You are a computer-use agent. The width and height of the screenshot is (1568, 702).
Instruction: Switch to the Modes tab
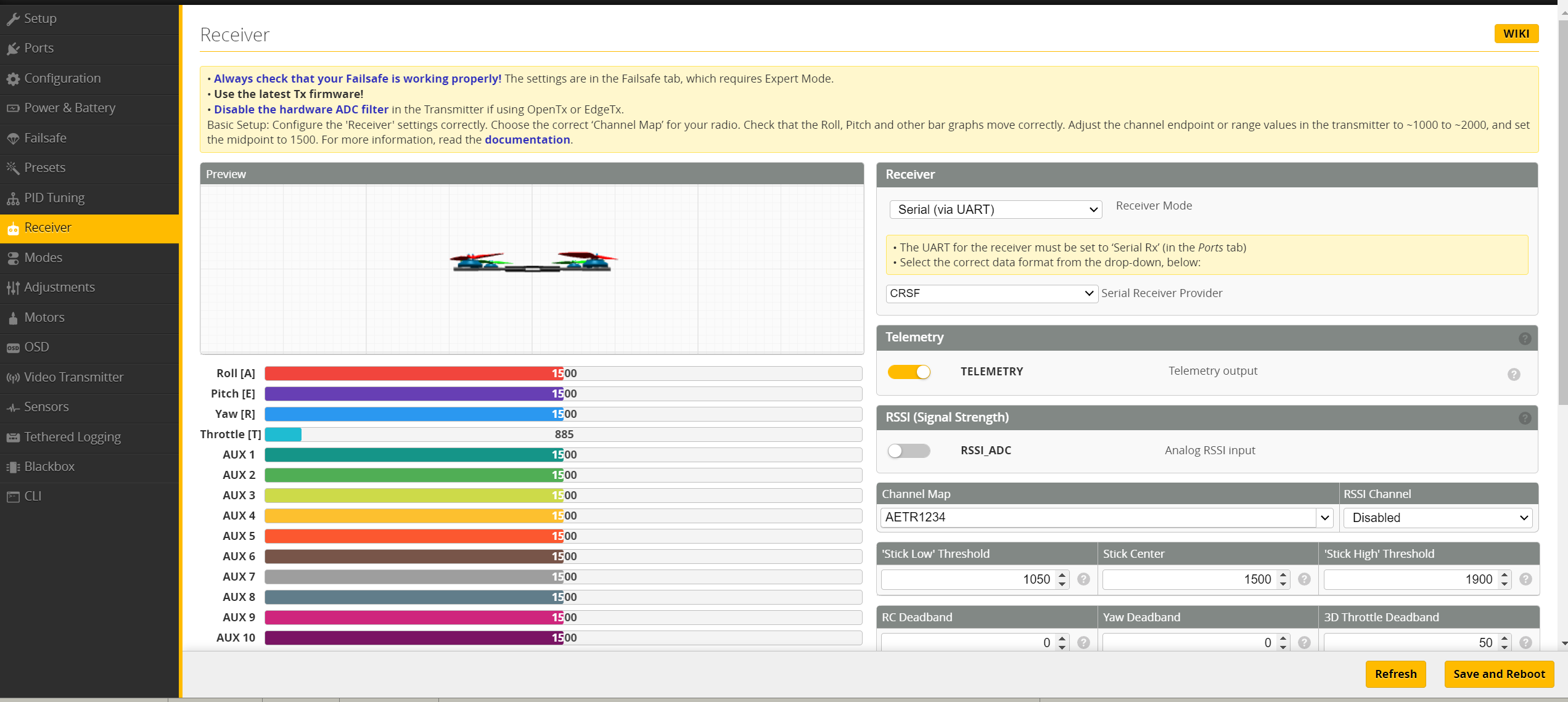point(43,258)
